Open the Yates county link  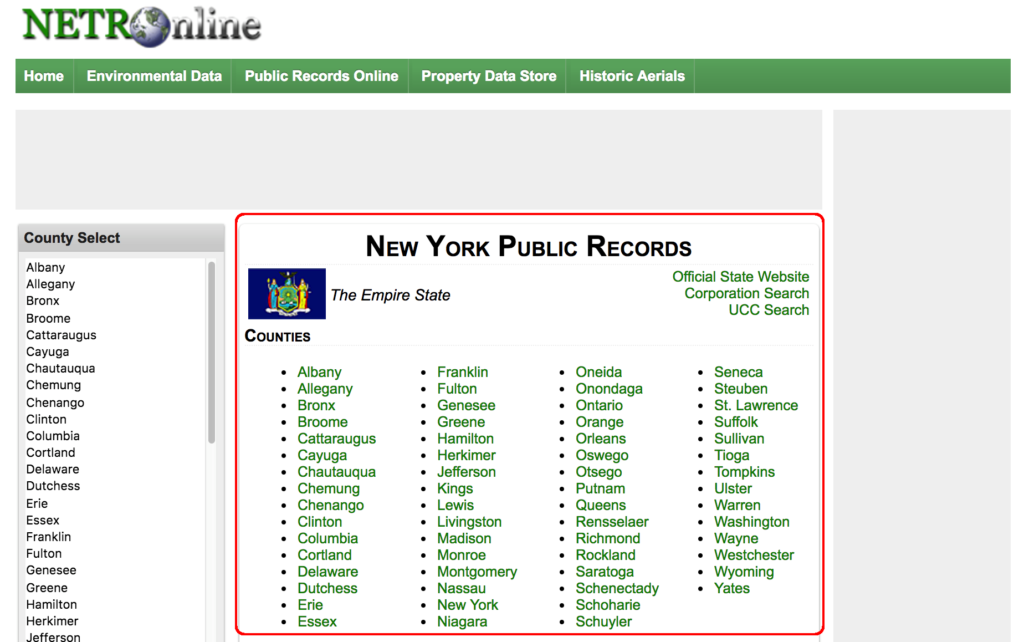(731, 588)
